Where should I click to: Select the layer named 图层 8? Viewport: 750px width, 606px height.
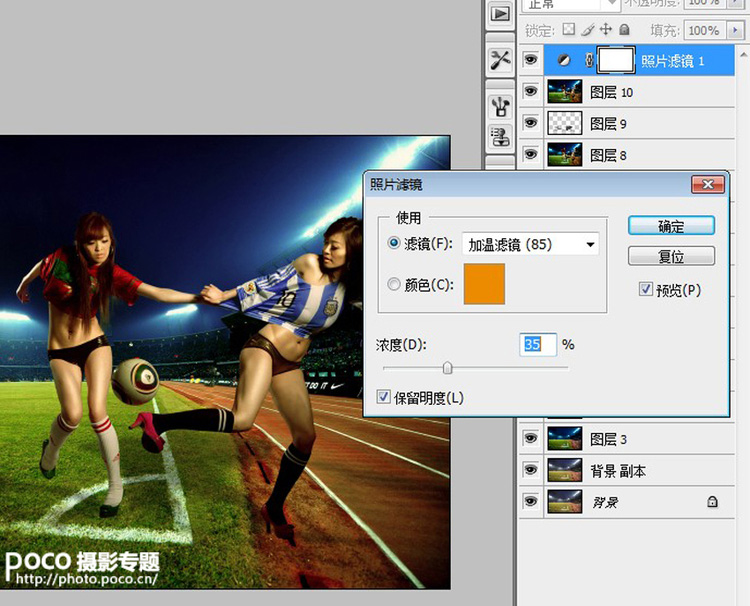[x=608, y=155]
